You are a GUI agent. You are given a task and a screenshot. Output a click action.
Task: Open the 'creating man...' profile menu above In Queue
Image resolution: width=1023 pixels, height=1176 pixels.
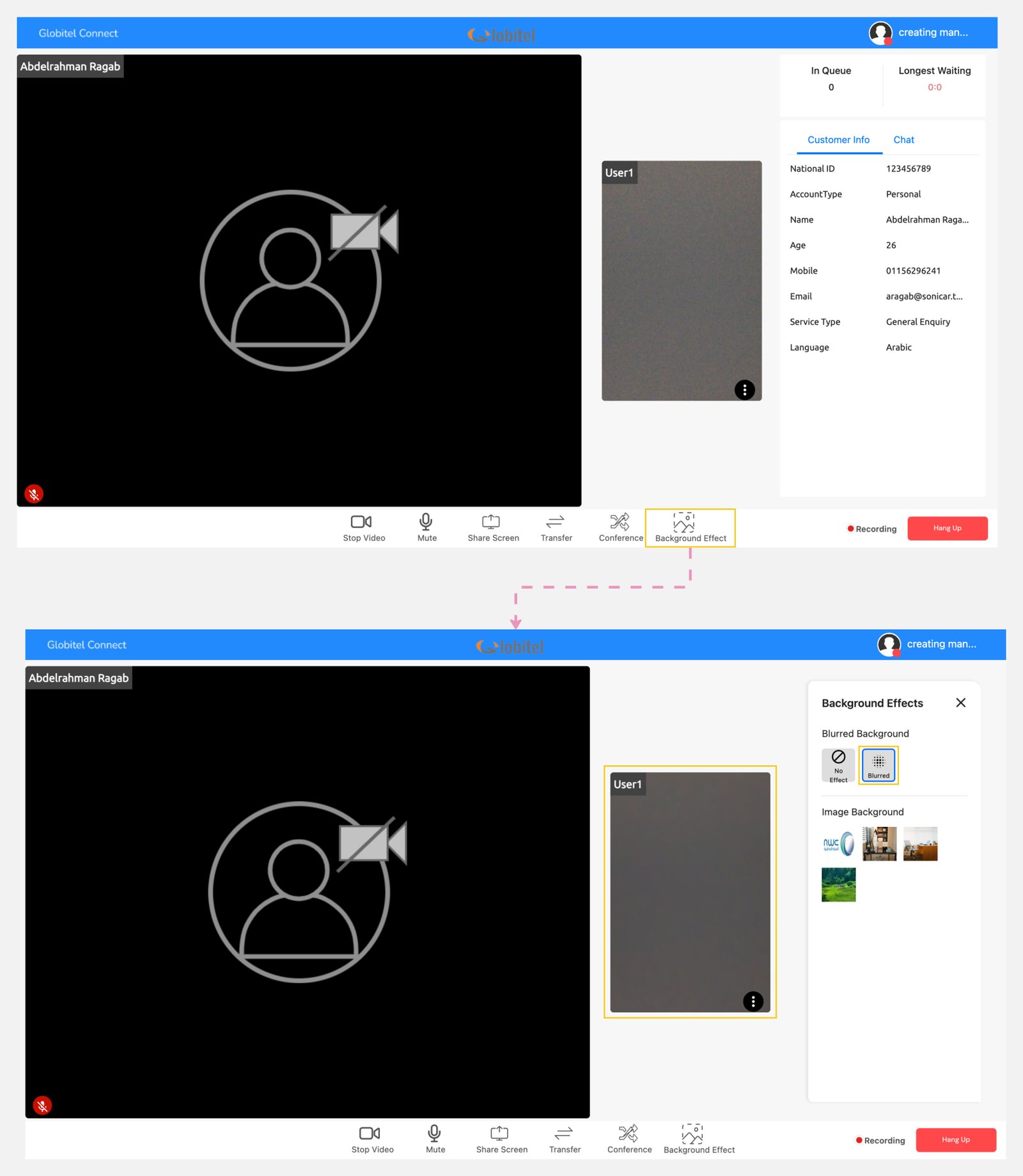click(919, 33)
